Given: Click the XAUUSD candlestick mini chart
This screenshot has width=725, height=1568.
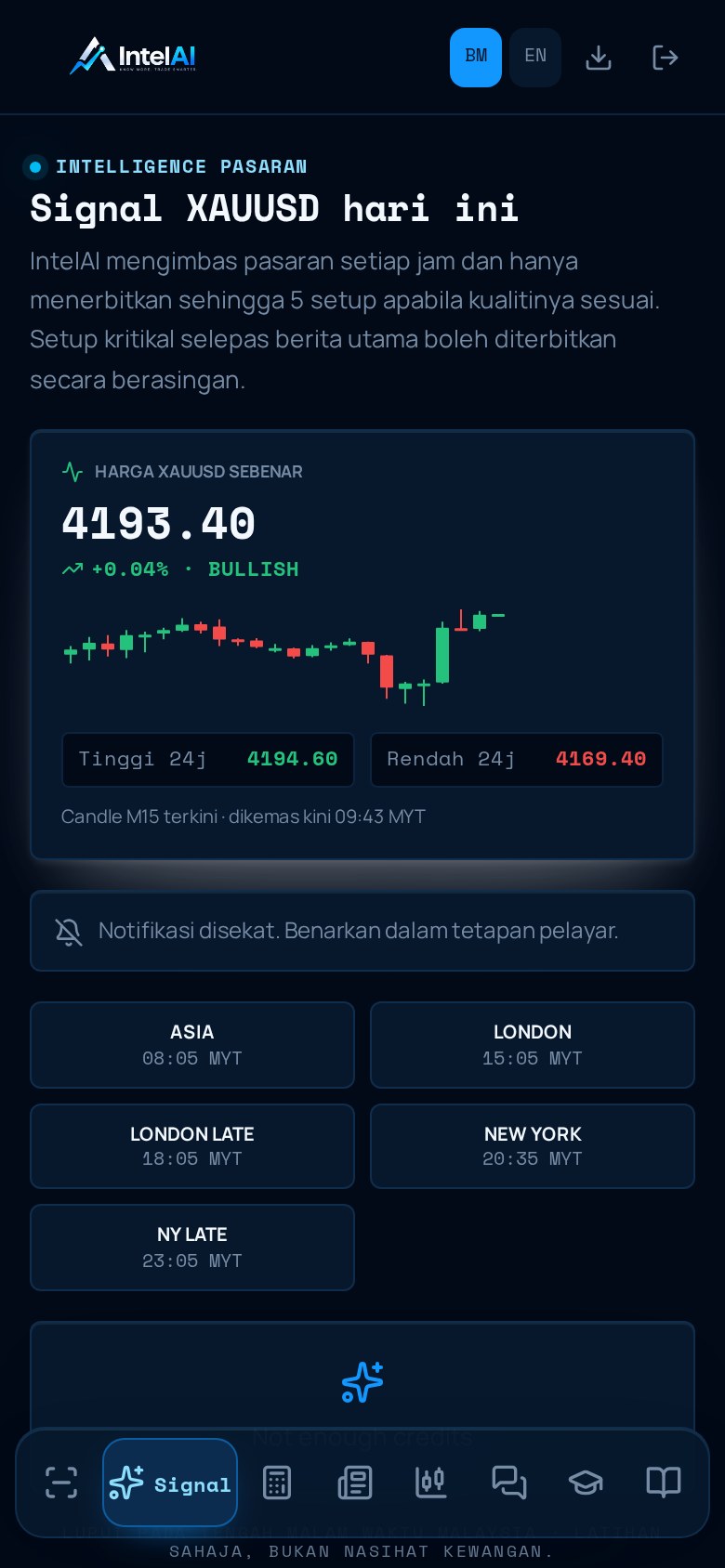Looking at the screenshot, I should pyautogui.click(x=283, y=658).
